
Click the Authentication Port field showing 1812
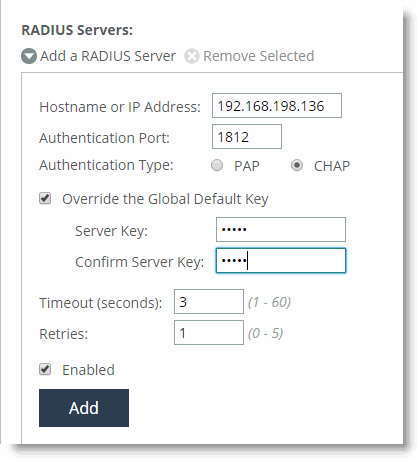click(247, 137)
